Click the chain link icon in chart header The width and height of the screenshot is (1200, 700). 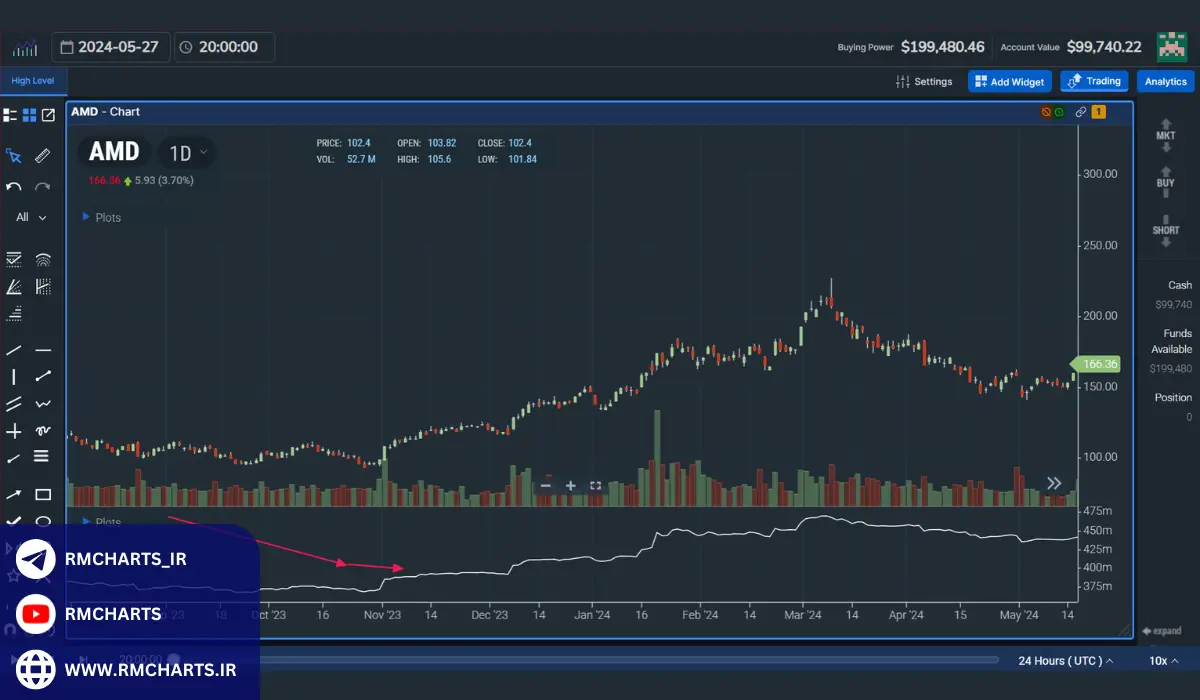coord(1080,112)
